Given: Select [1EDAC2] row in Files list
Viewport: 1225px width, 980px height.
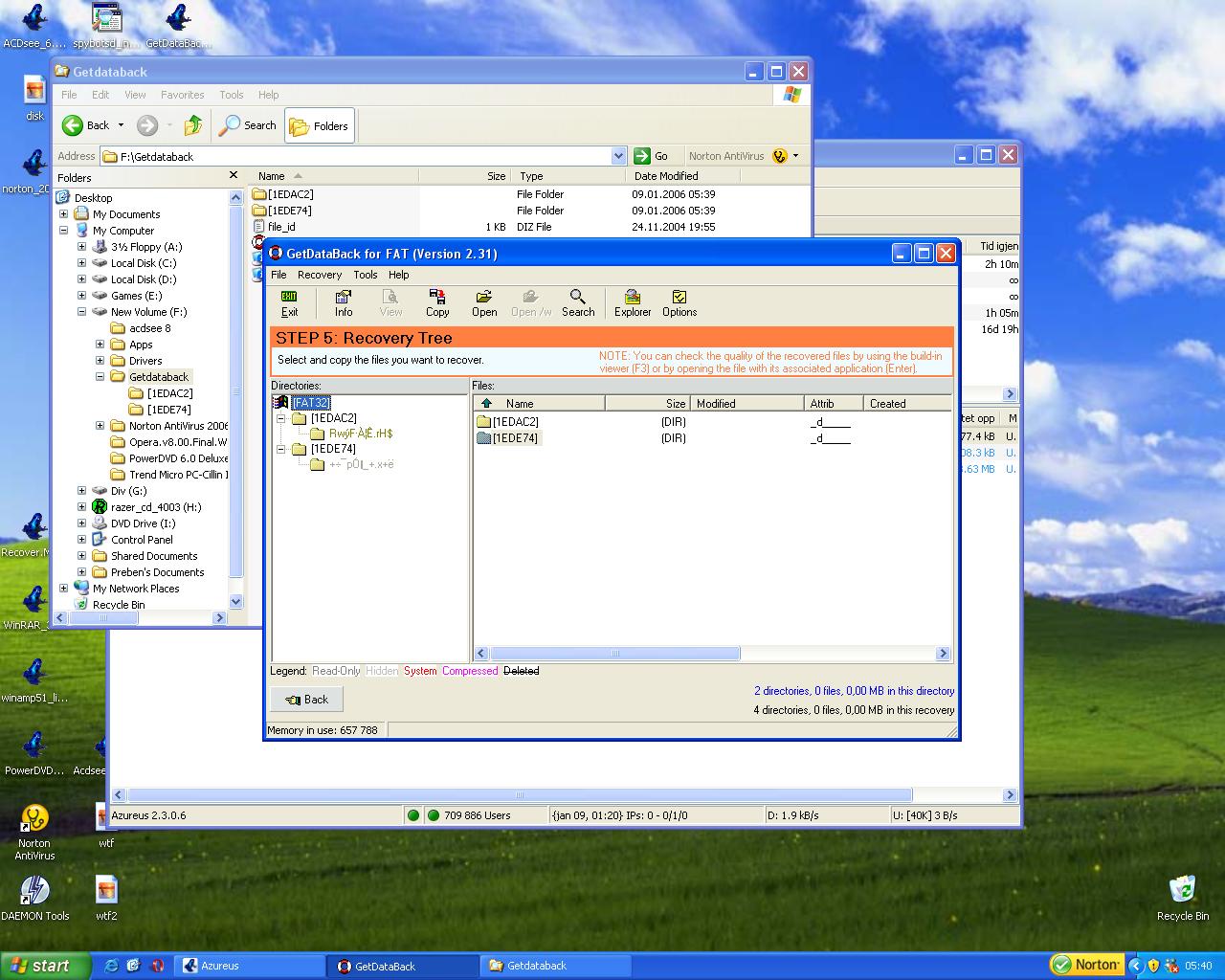Looking at the screenshot, I should (x=516, y=422).
